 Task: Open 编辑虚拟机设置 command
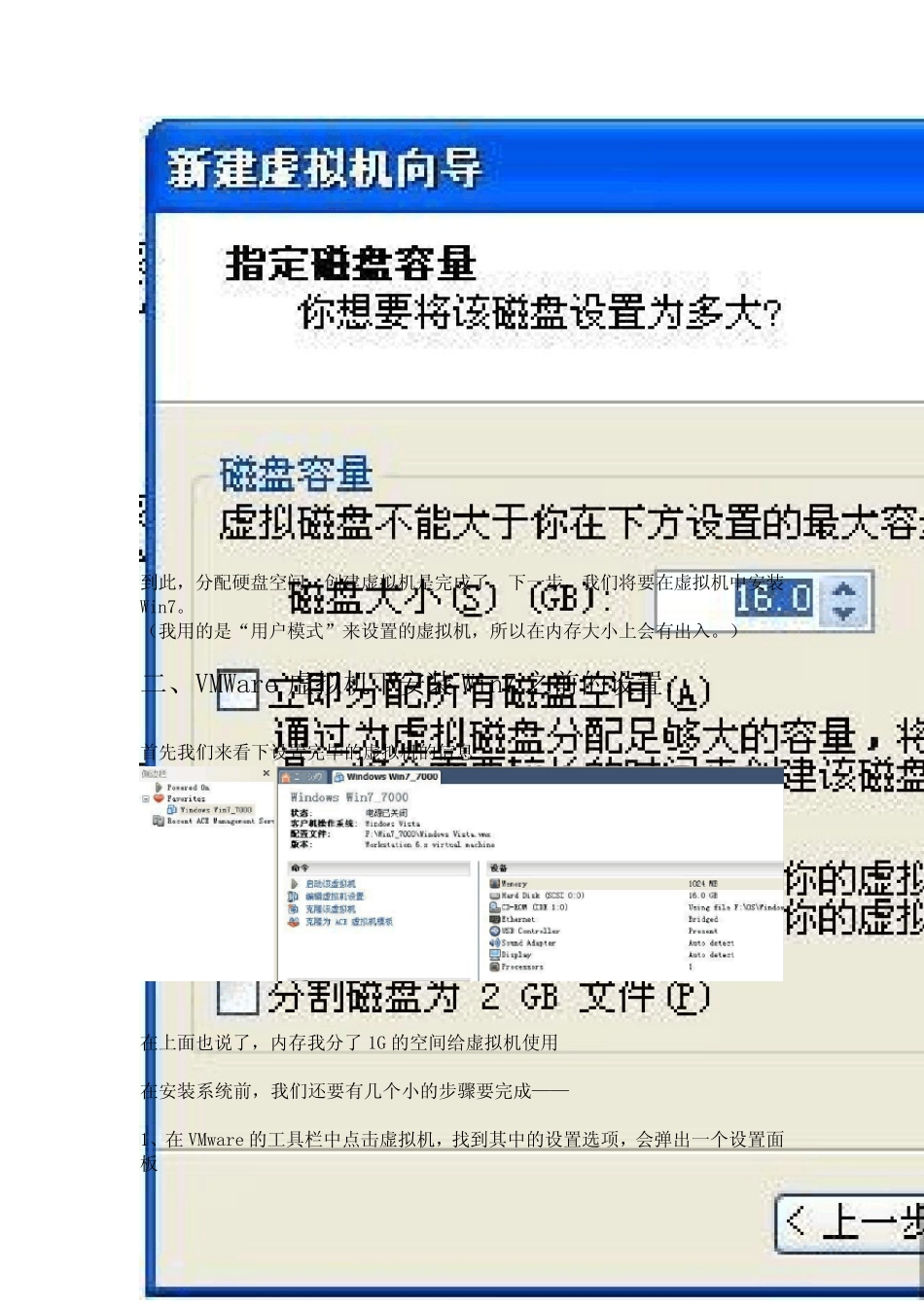coord(335,896)
